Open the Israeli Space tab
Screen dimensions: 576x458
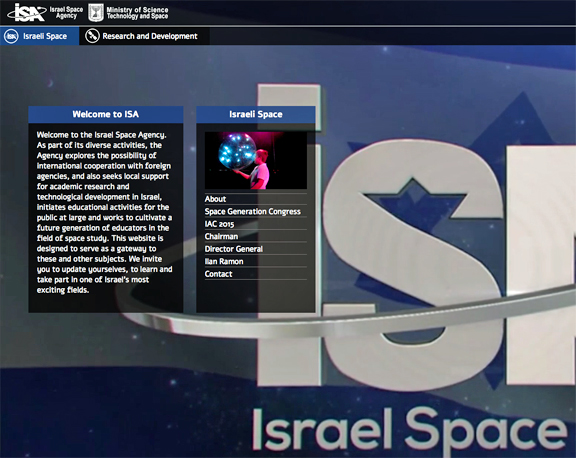click(39, 36)
